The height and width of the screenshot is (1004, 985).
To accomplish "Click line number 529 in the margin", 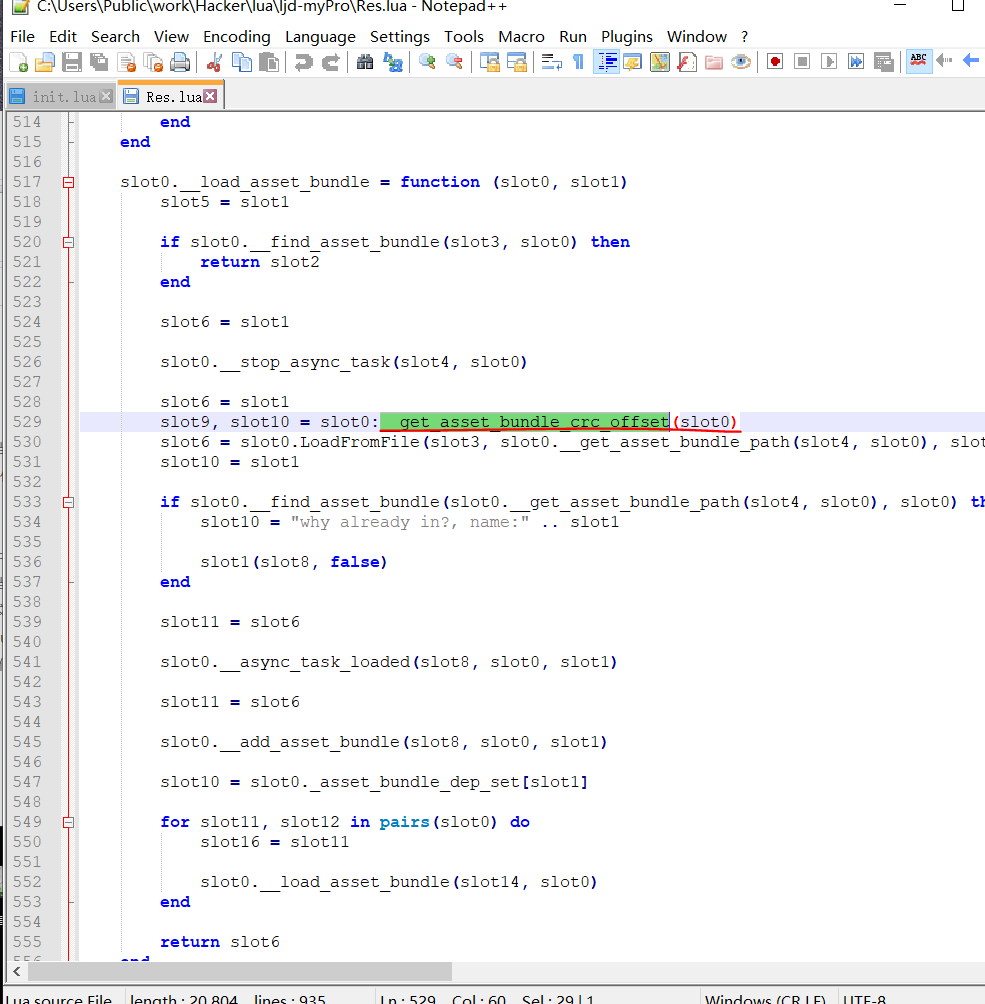I will 27,422.
